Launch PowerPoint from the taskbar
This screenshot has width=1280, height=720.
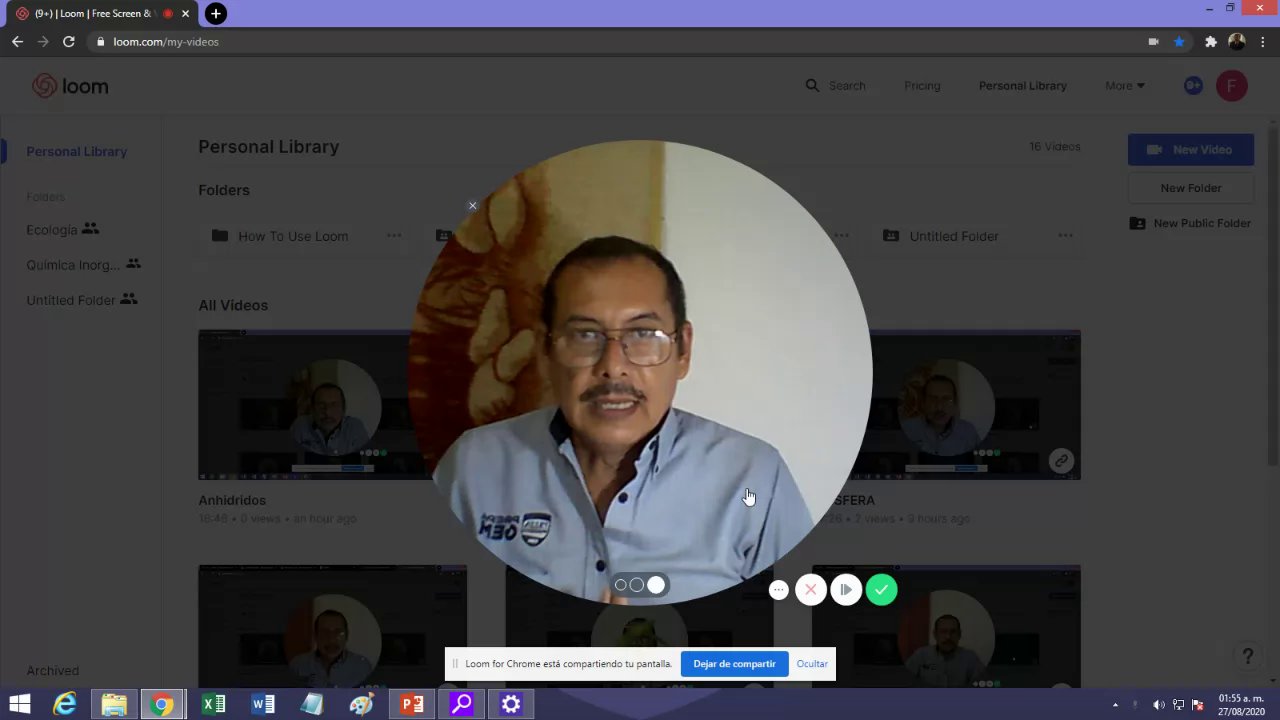click(x=412, y=705)
